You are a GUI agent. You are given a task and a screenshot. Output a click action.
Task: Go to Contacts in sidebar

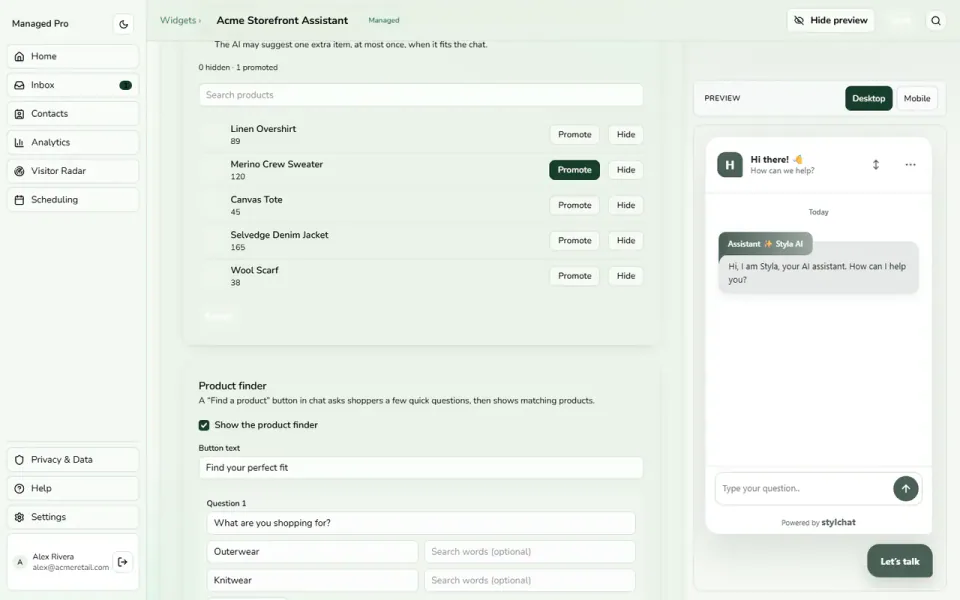[x=73, y=114]
